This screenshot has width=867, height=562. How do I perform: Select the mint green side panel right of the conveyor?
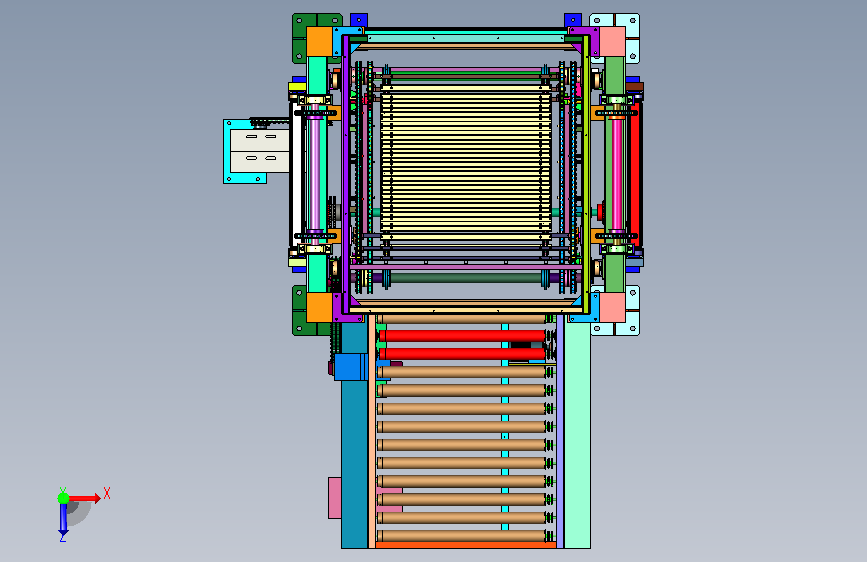(x=577, y=435)
